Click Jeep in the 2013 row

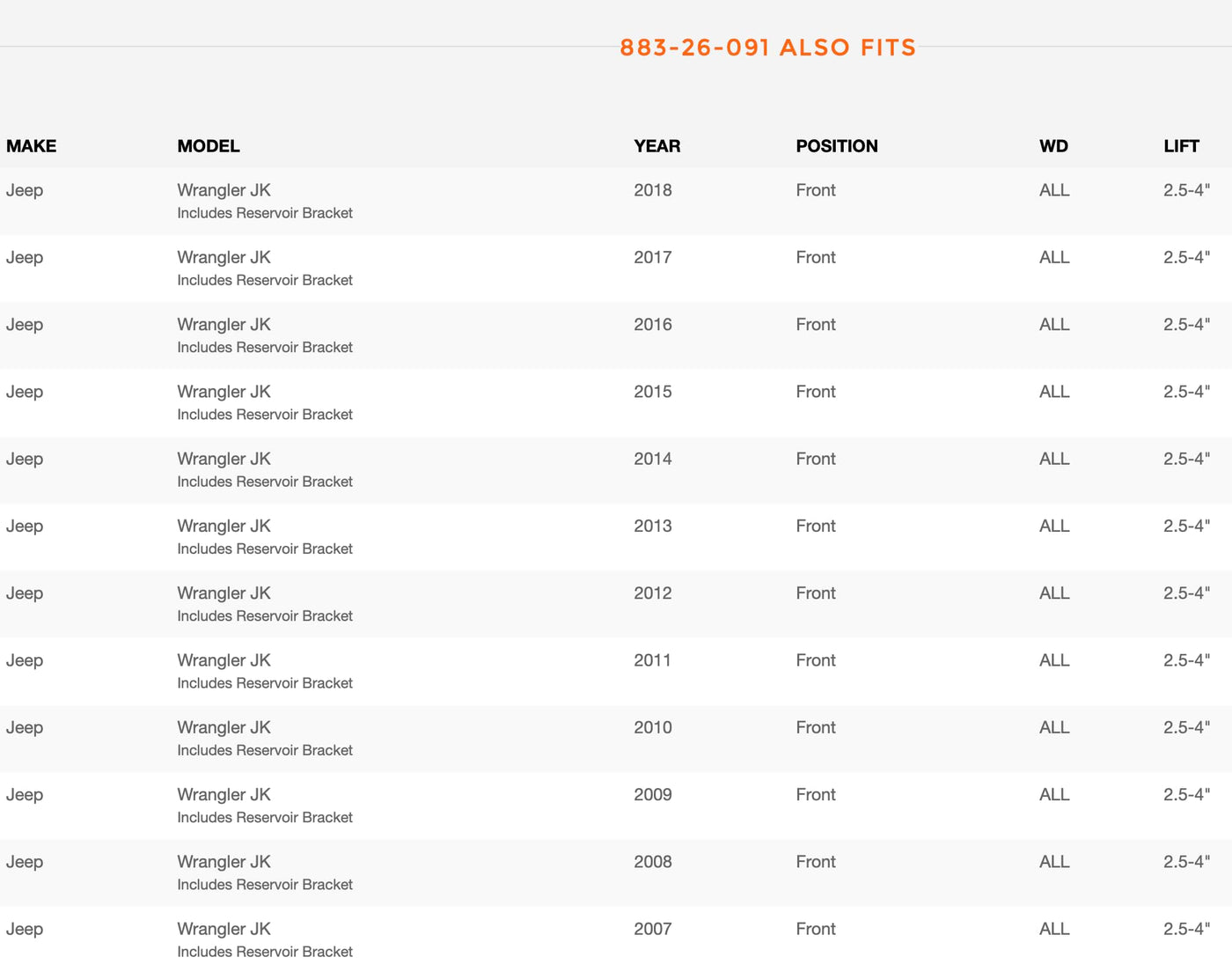click(x=25, y=526)
